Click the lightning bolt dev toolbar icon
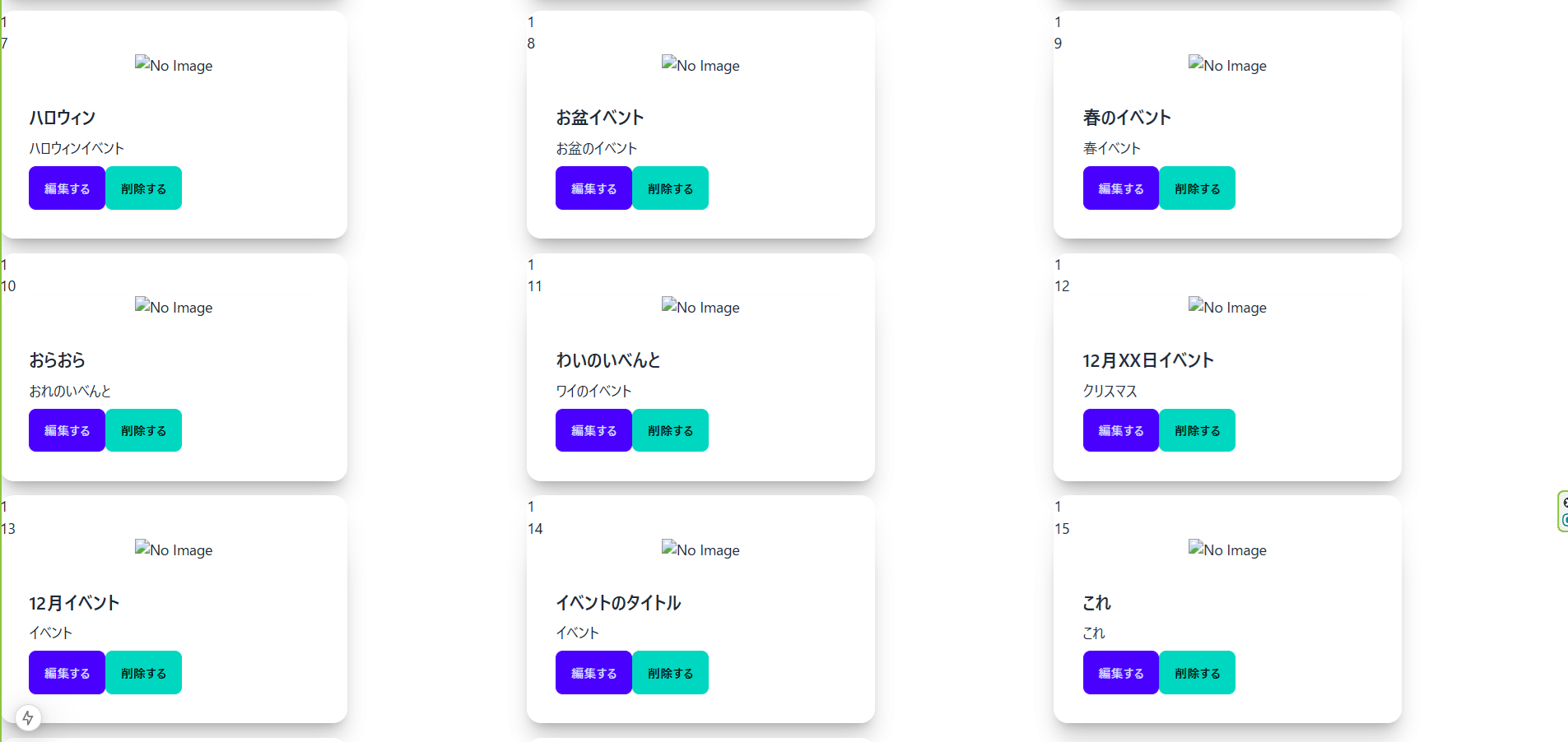This screenshot has width=1568, height=742. tap(29, 716)
